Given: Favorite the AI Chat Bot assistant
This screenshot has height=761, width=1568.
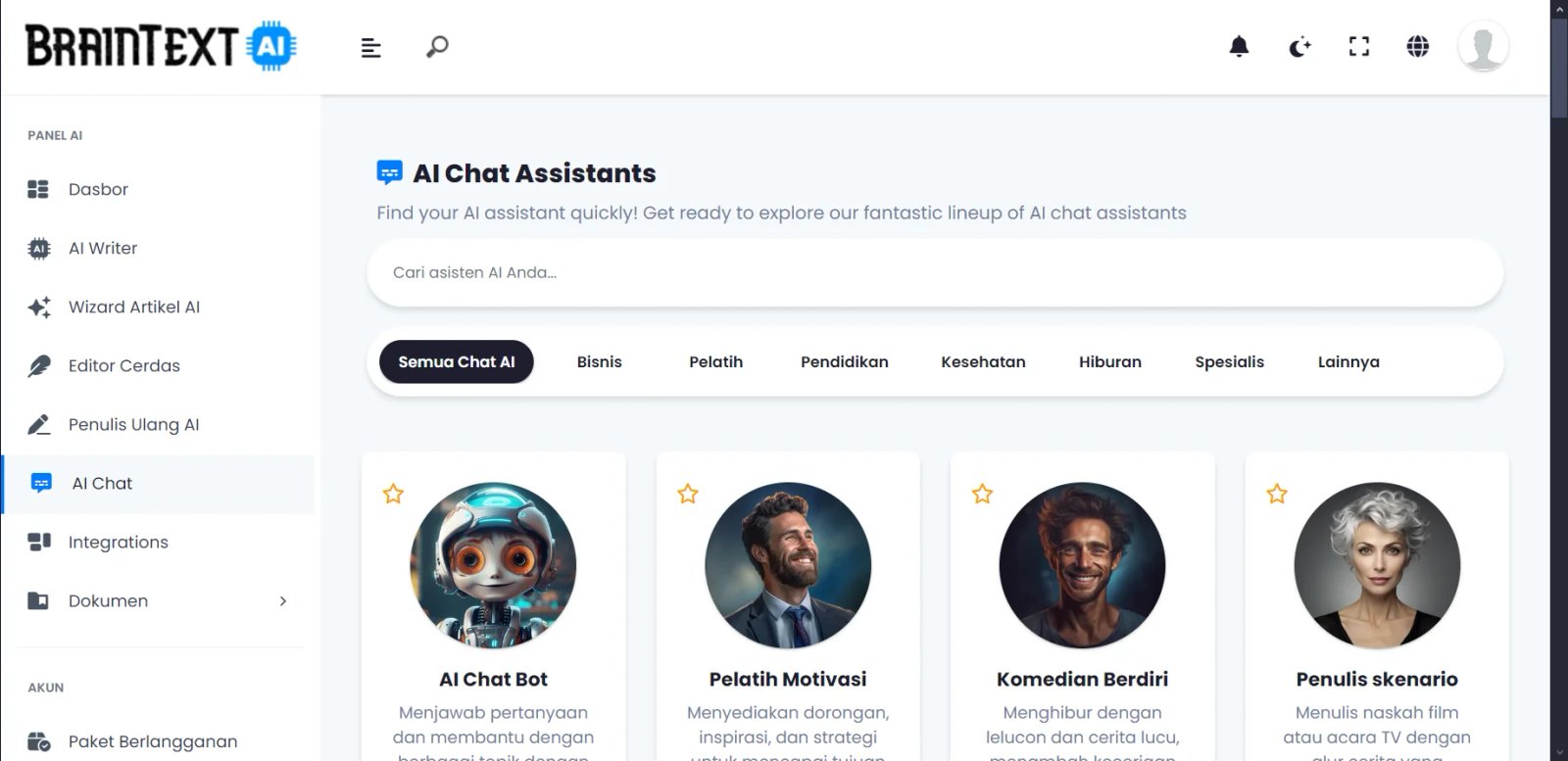Looking at the screenshot, I should (x=393, y=495).
